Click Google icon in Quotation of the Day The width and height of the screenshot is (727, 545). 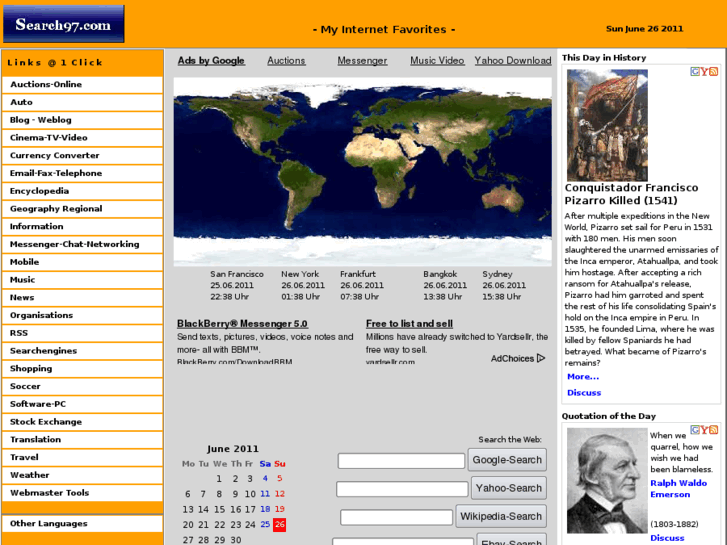(695, 430)
